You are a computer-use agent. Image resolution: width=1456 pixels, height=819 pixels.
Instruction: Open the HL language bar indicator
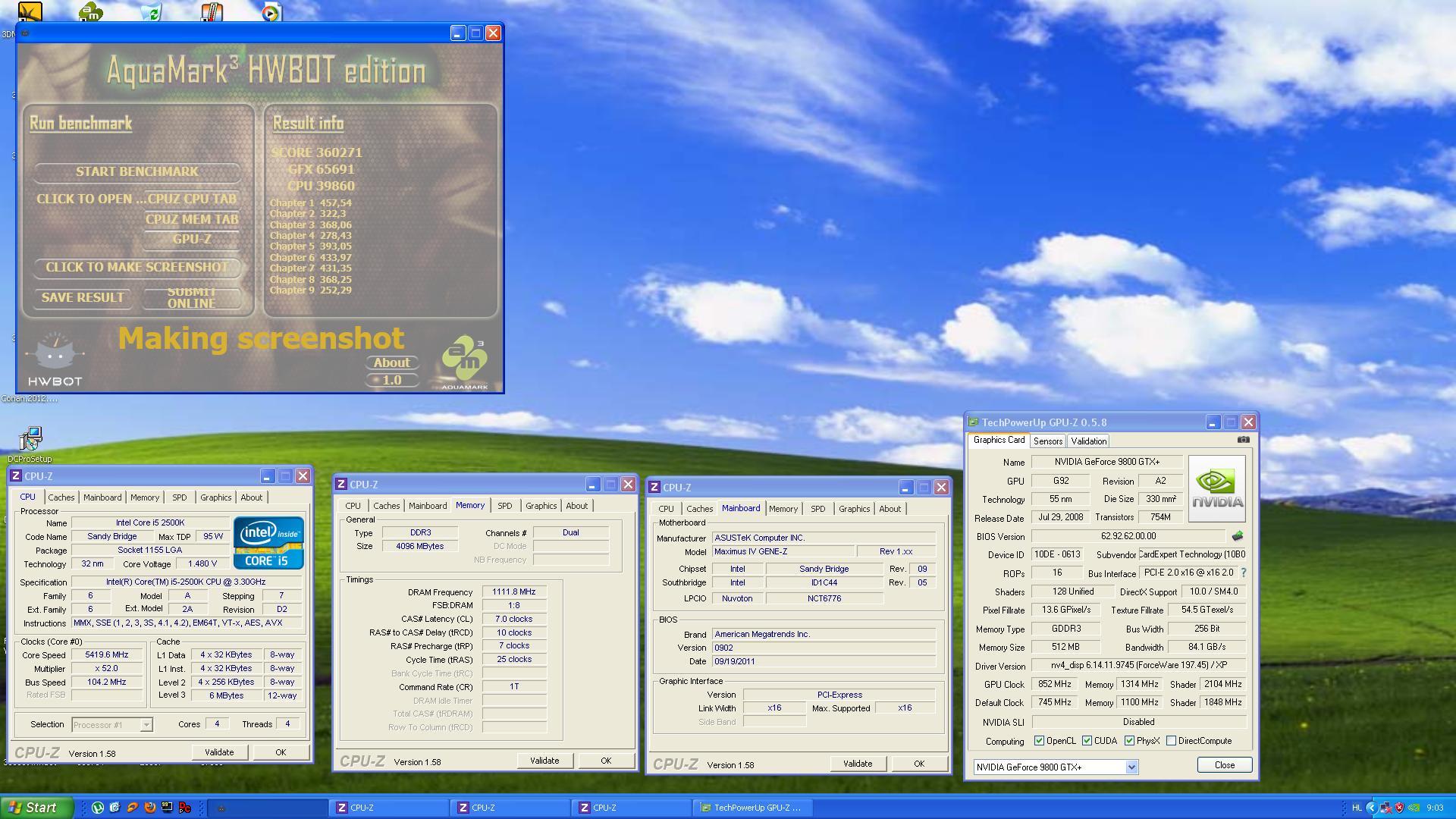(x=1357, y=808)
